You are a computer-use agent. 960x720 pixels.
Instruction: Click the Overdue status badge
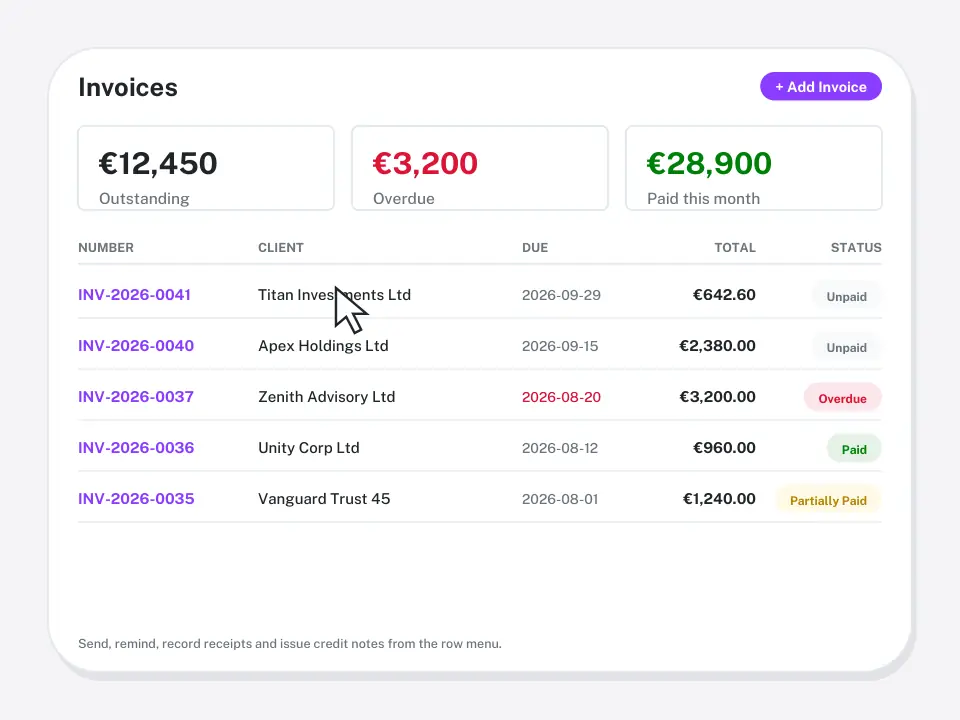[842, 398]
